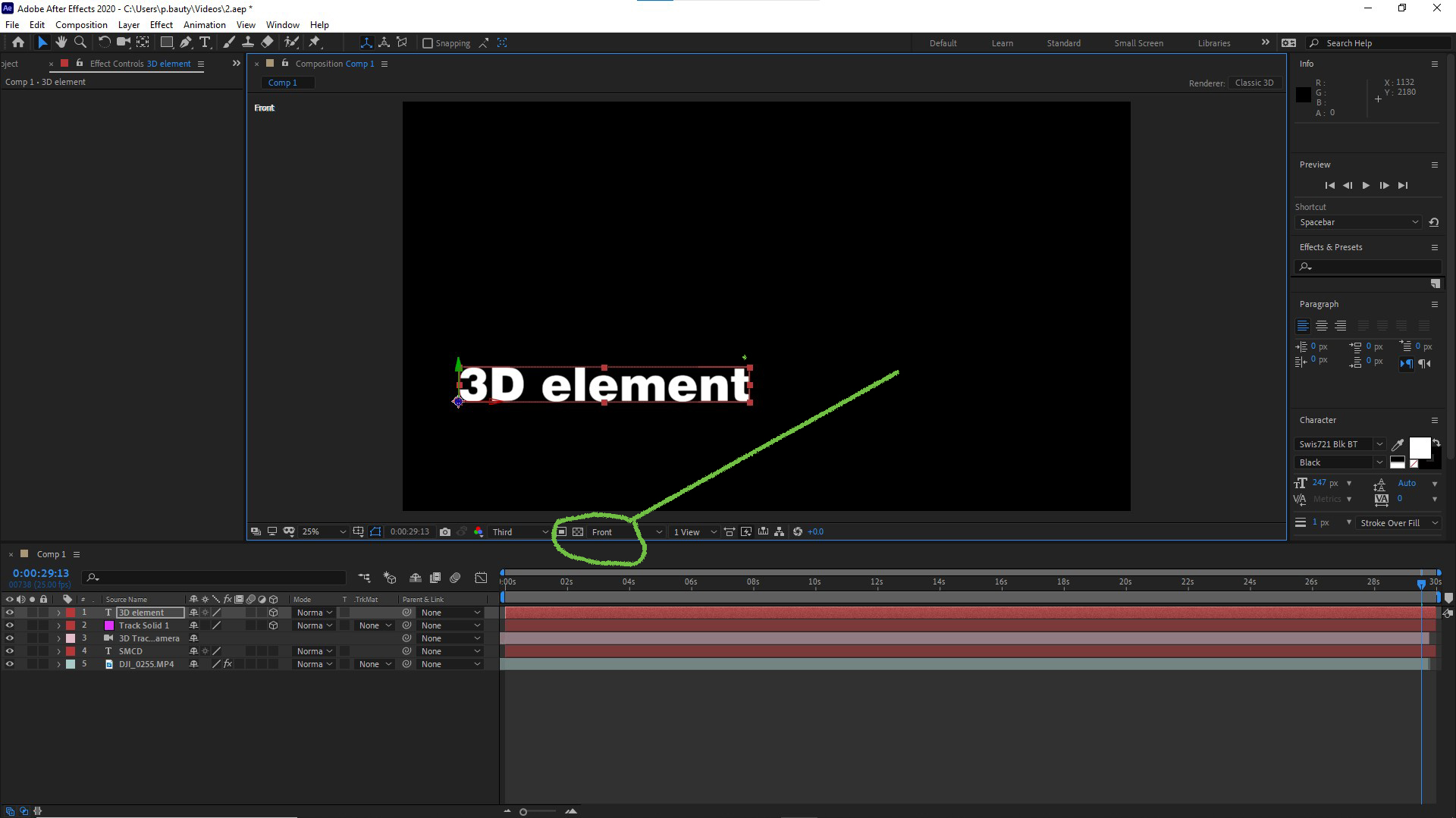Select the Rotate tool
Screen dimensions: 1456x818
click(105, 42)
